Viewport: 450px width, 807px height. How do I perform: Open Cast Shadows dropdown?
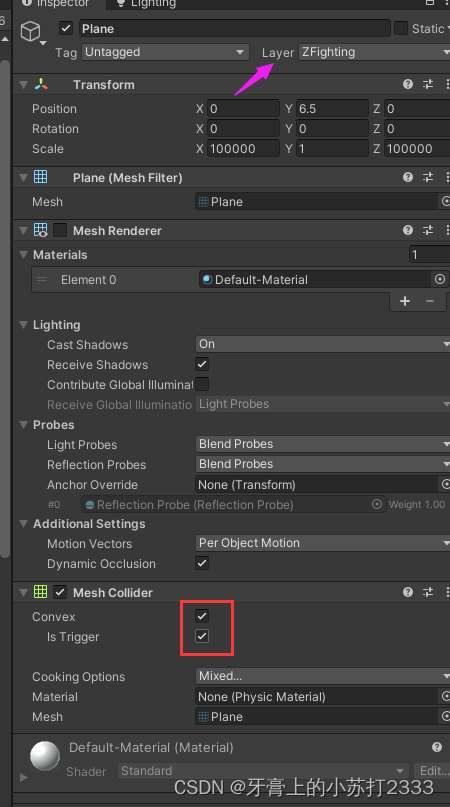pos(323,344)
